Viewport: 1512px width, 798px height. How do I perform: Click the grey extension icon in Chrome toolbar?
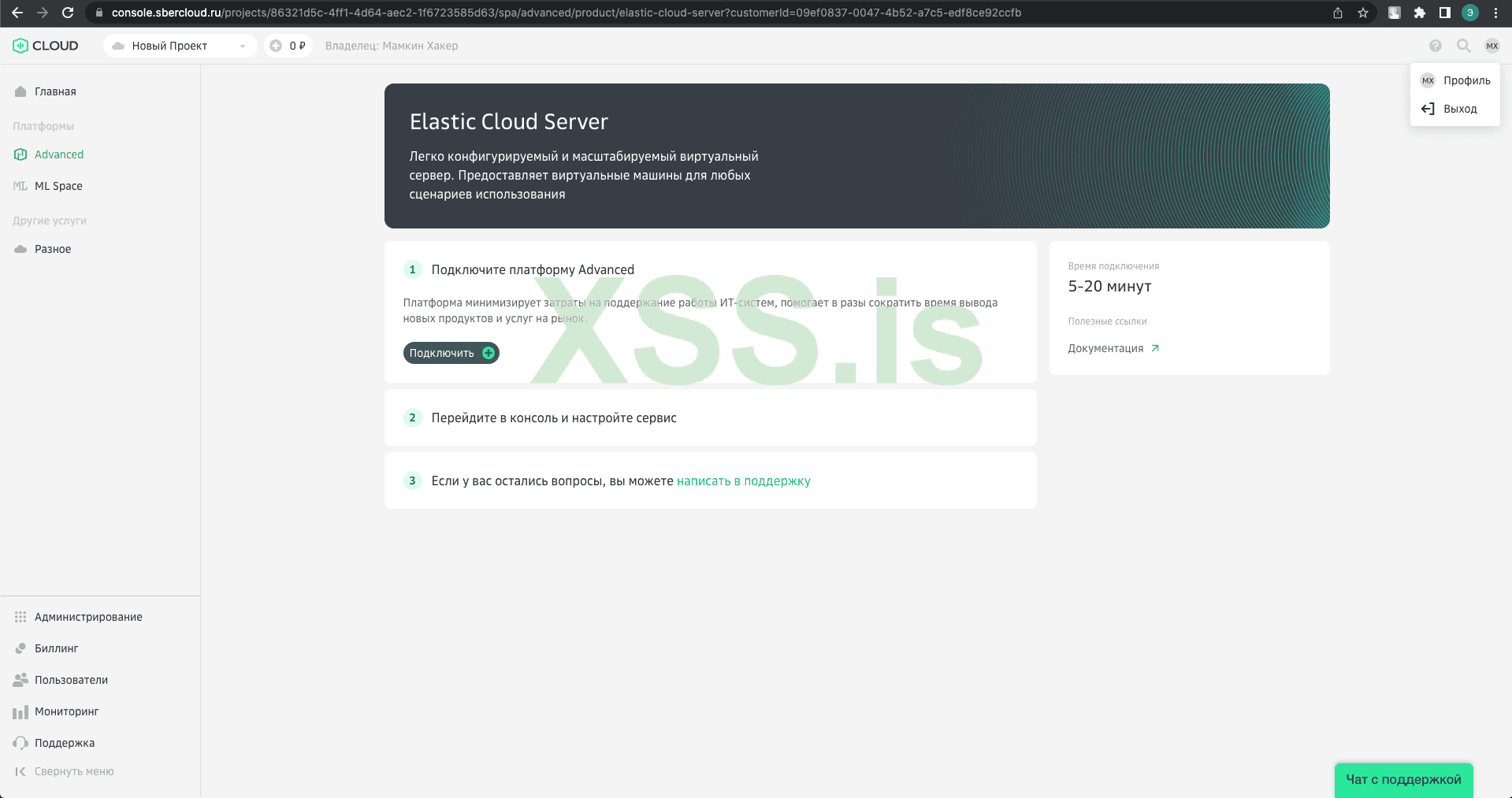point(1395,13)
